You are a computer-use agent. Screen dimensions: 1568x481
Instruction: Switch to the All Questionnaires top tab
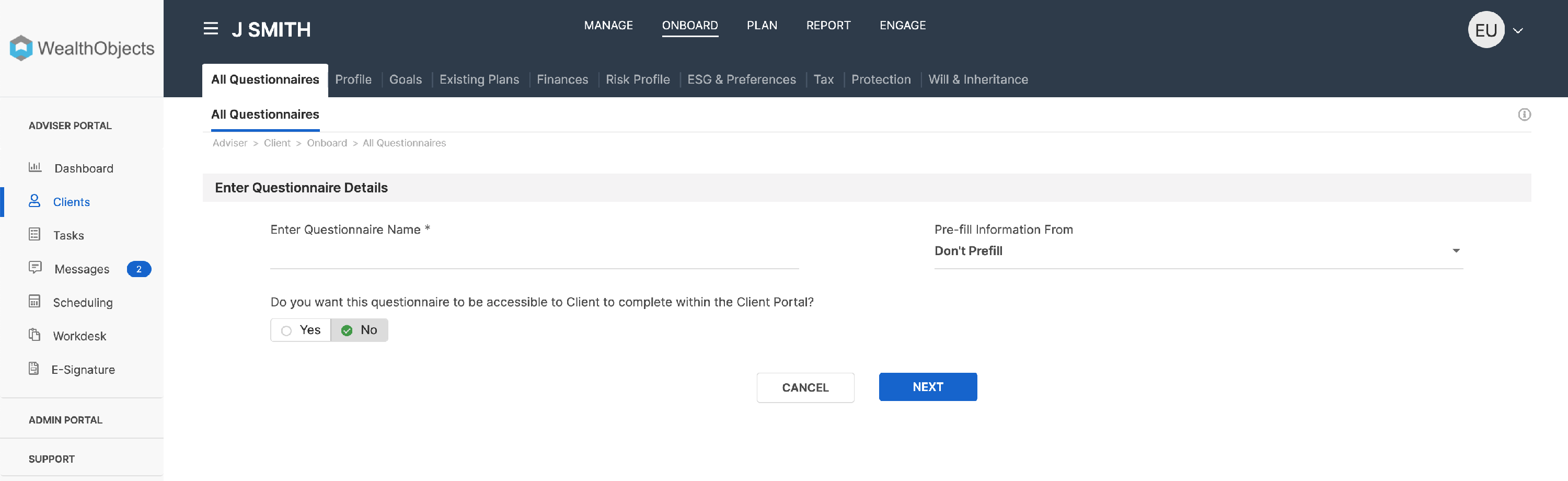pyautogui.click(x=265, y=80)
